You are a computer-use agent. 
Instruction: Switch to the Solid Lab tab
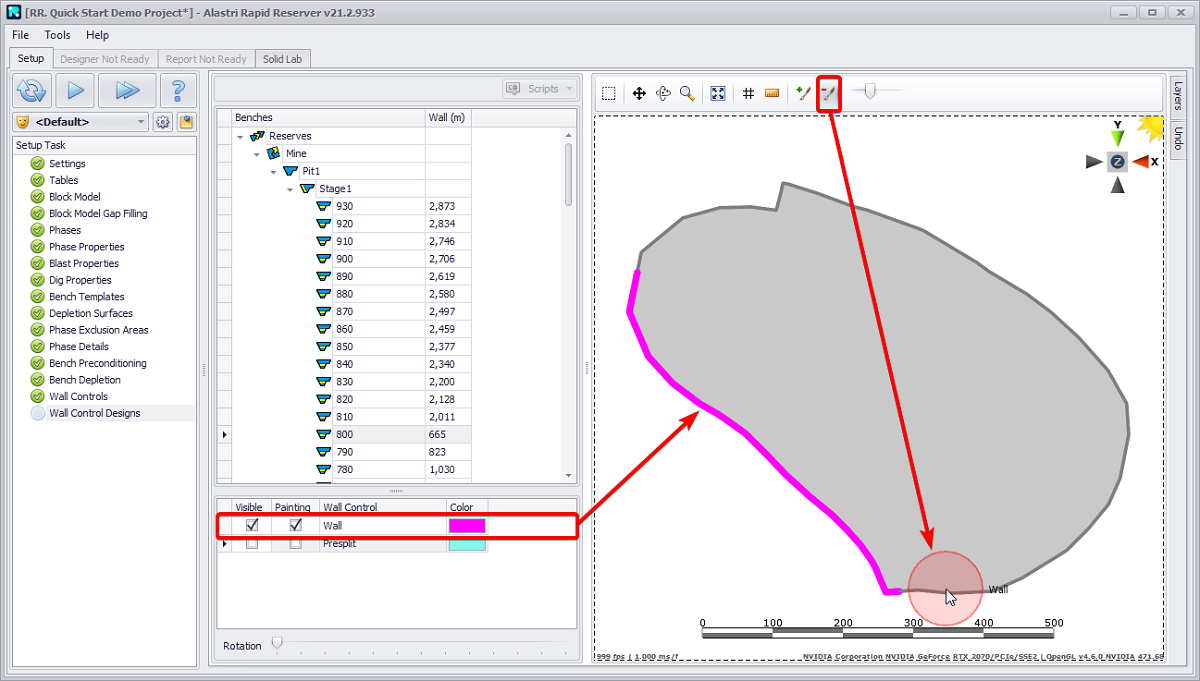[282, 59]
